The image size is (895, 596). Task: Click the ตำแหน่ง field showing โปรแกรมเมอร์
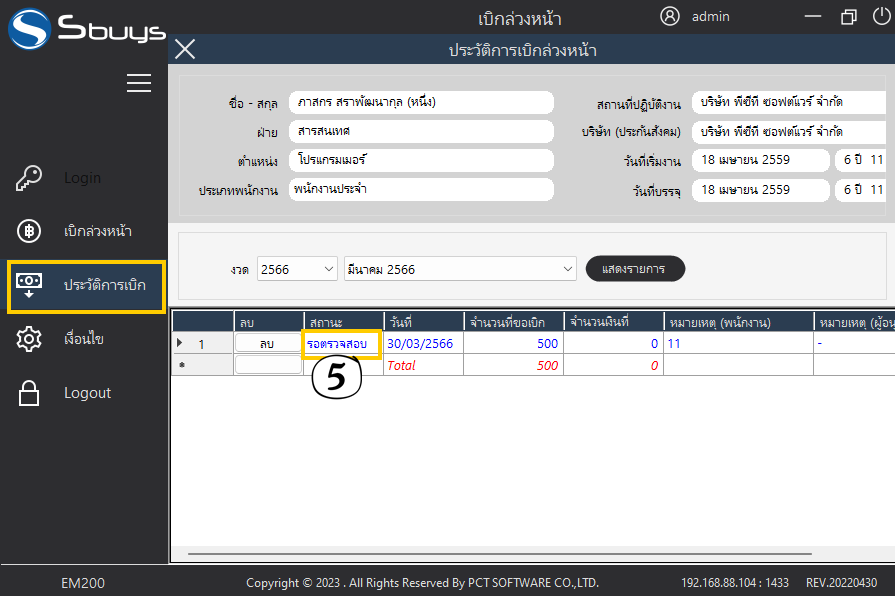pos(420,160)
